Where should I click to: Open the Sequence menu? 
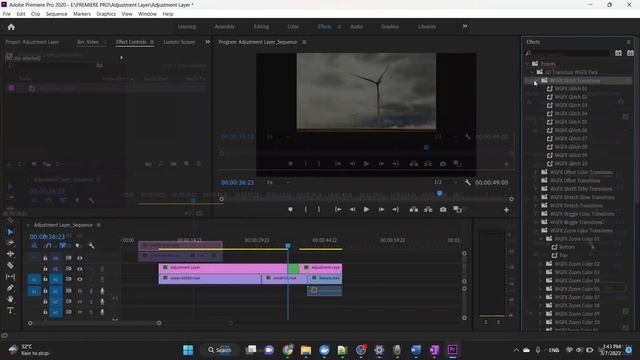(x=56, y=14)
